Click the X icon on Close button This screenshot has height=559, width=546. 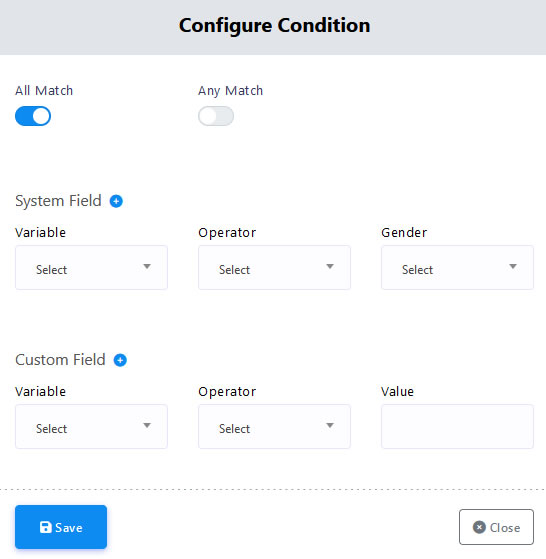tap(479, 527)
